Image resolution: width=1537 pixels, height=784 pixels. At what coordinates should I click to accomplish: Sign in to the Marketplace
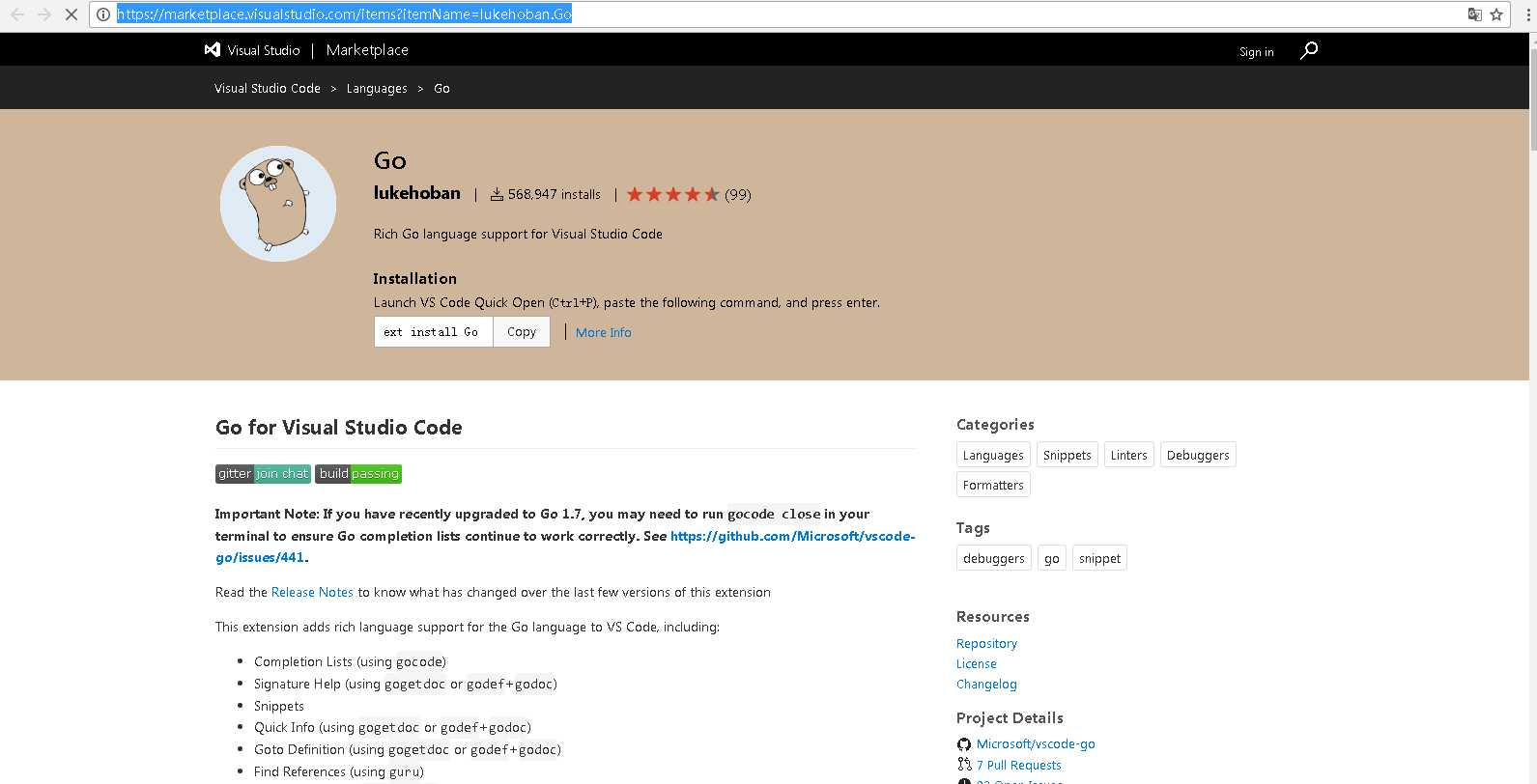(x=1256, y=52)
